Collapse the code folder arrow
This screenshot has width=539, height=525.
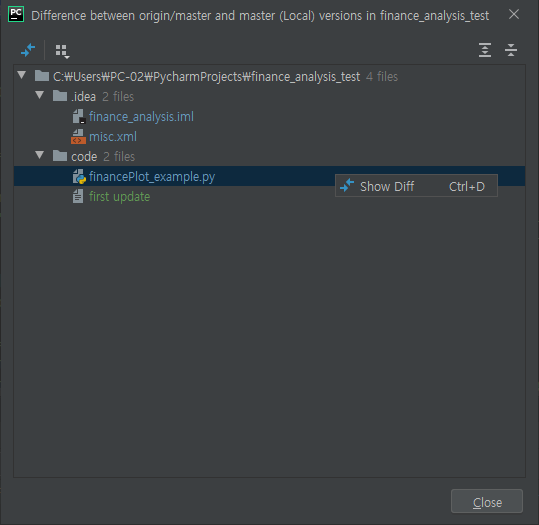click(40, 155)
